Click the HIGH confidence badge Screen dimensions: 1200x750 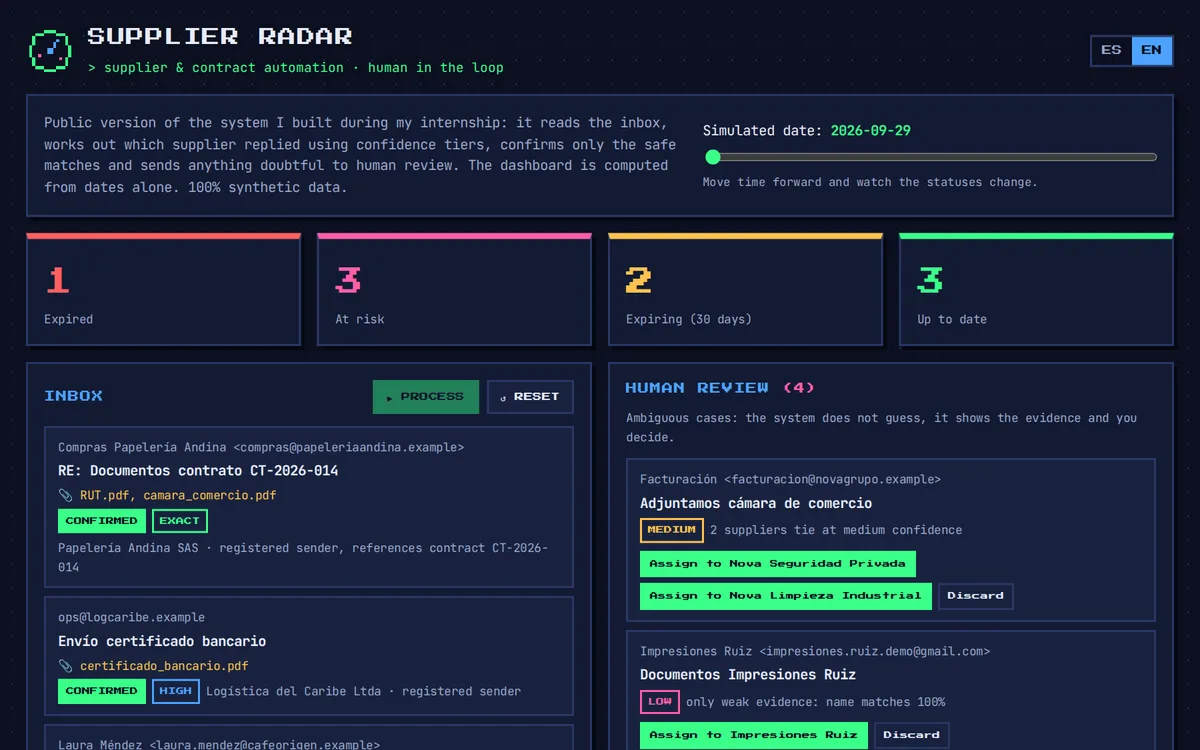point(176,691)
